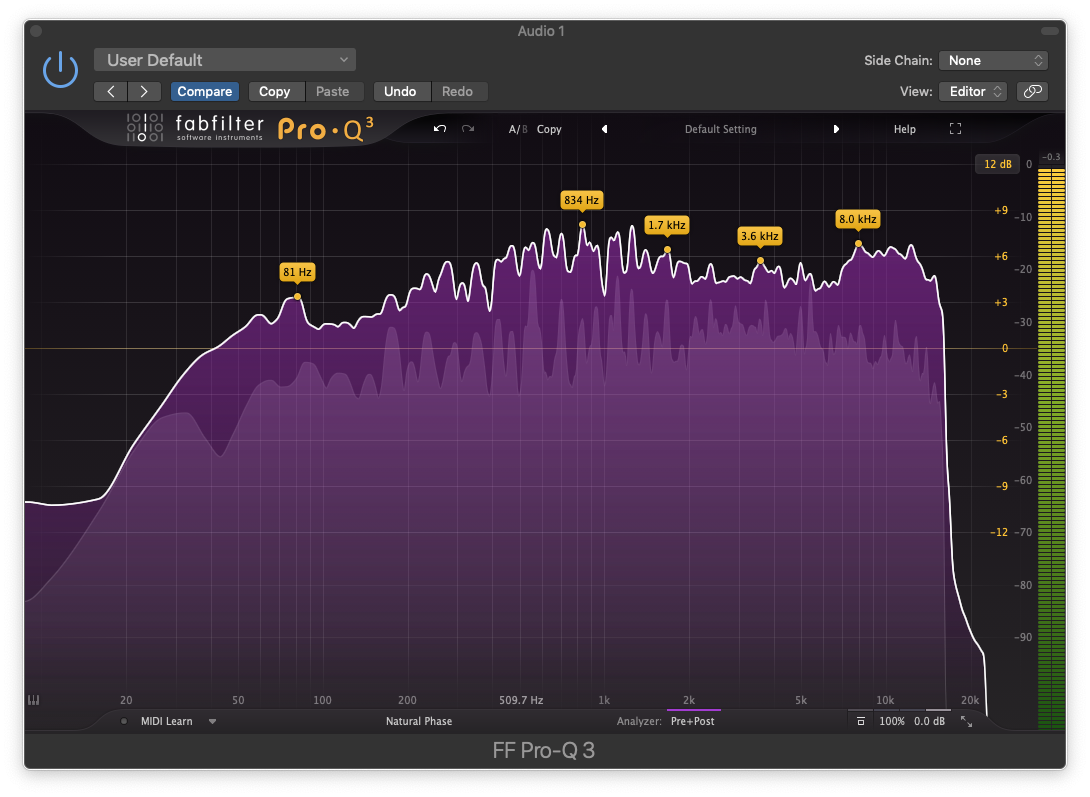Click the curved redo arrow in Pro-Q
Viewport: 1090px width, 797px height.
pyautogui.click(x=468, y=129)
